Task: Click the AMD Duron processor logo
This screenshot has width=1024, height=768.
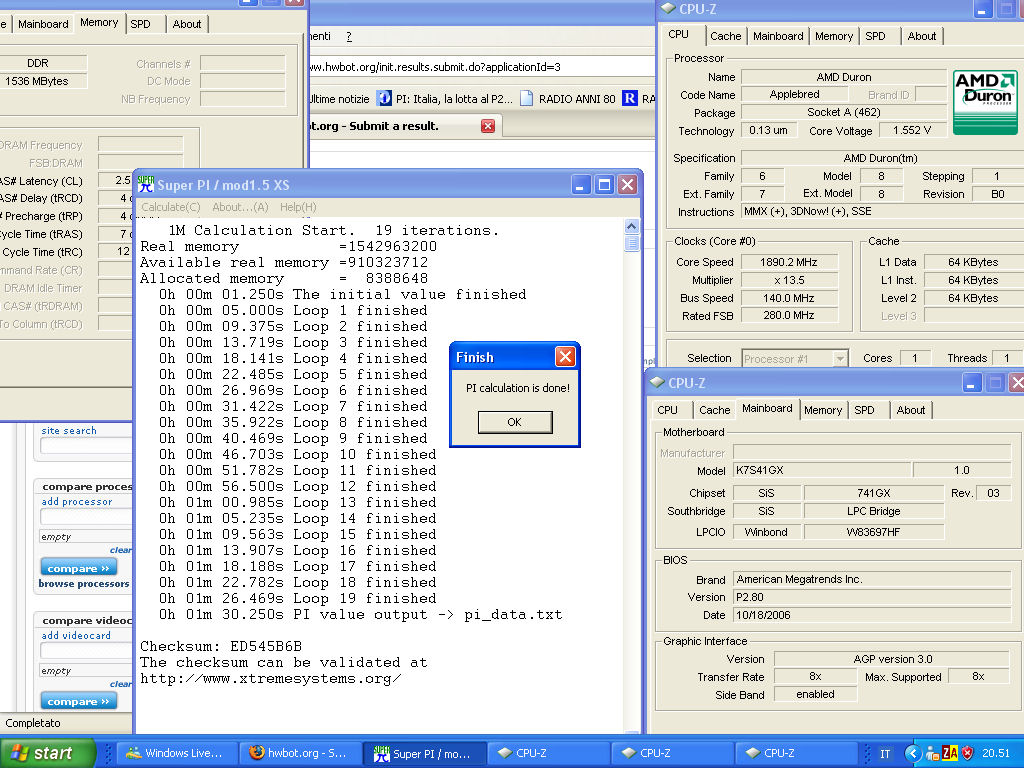Action: pyautogui.click(x=985, y=102)
